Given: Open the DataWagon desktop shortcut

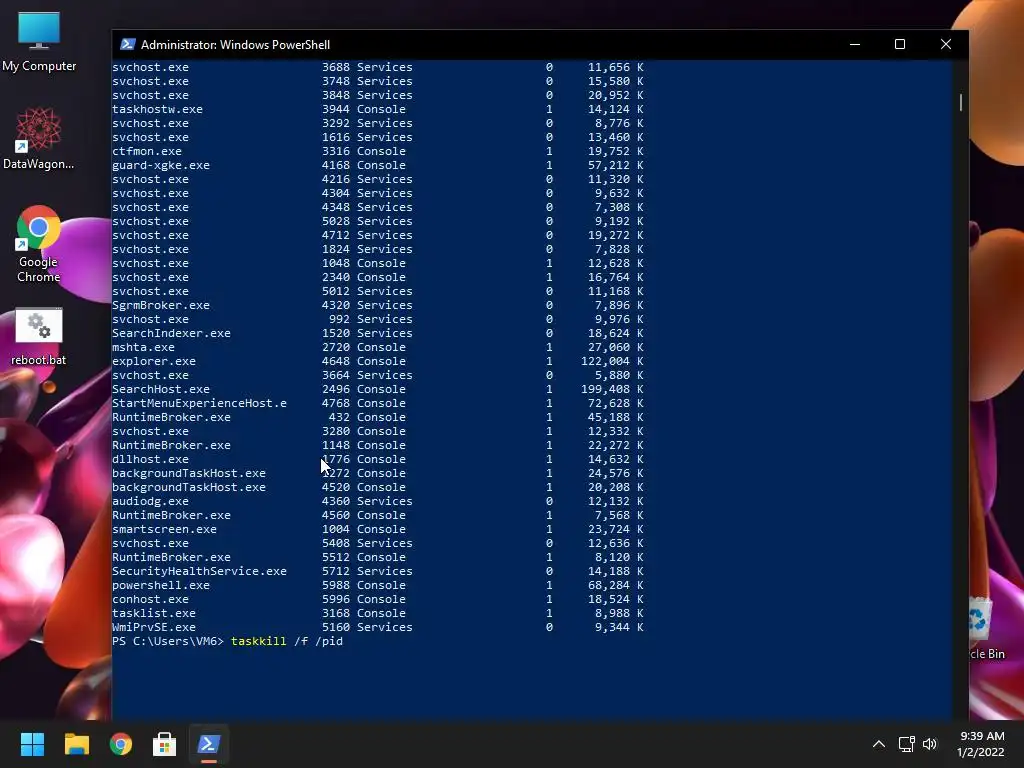Looking at the screenshot, I should point(39,139).
